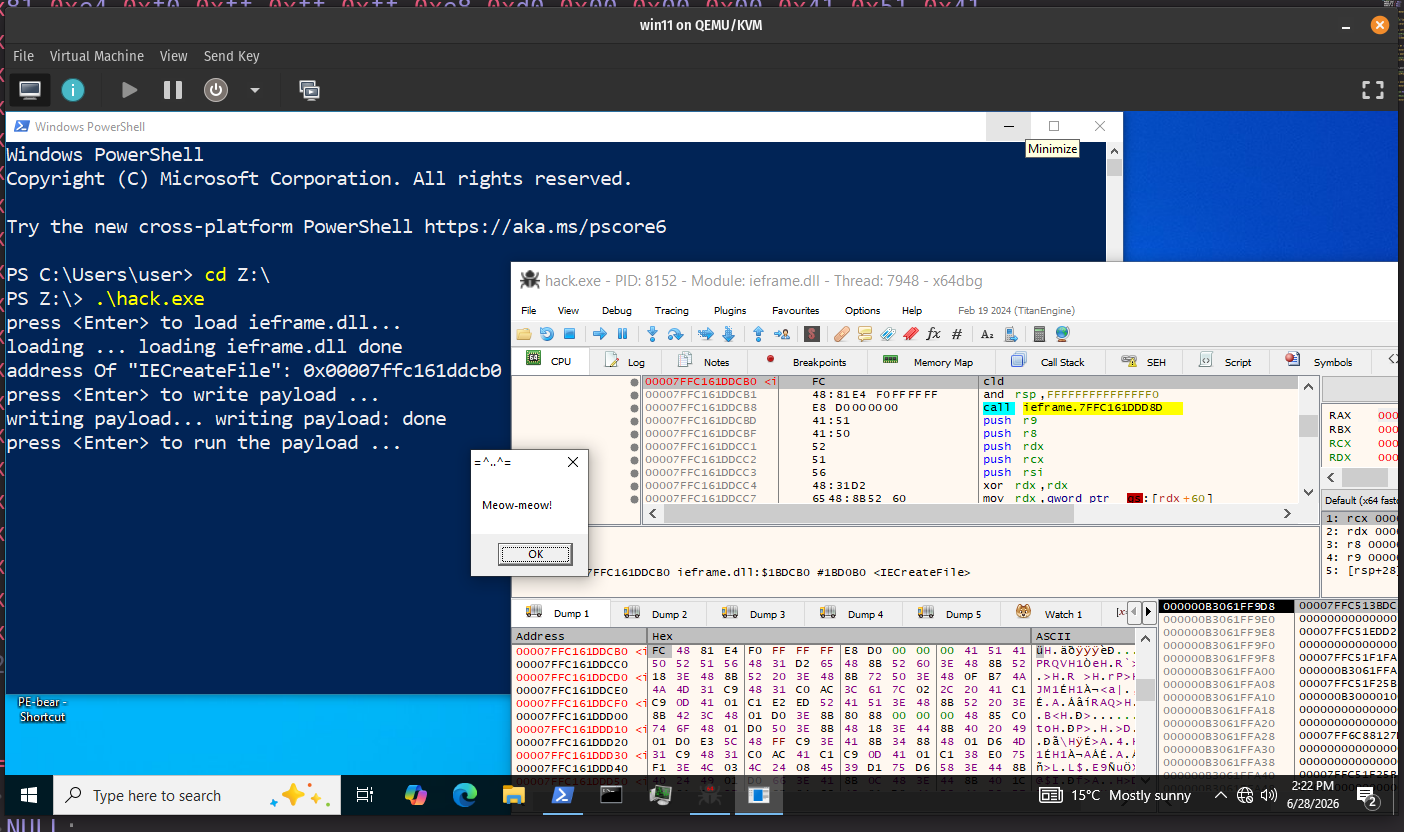Switch to the SEH tab

pyautogui.click(x=1143, y=361)
